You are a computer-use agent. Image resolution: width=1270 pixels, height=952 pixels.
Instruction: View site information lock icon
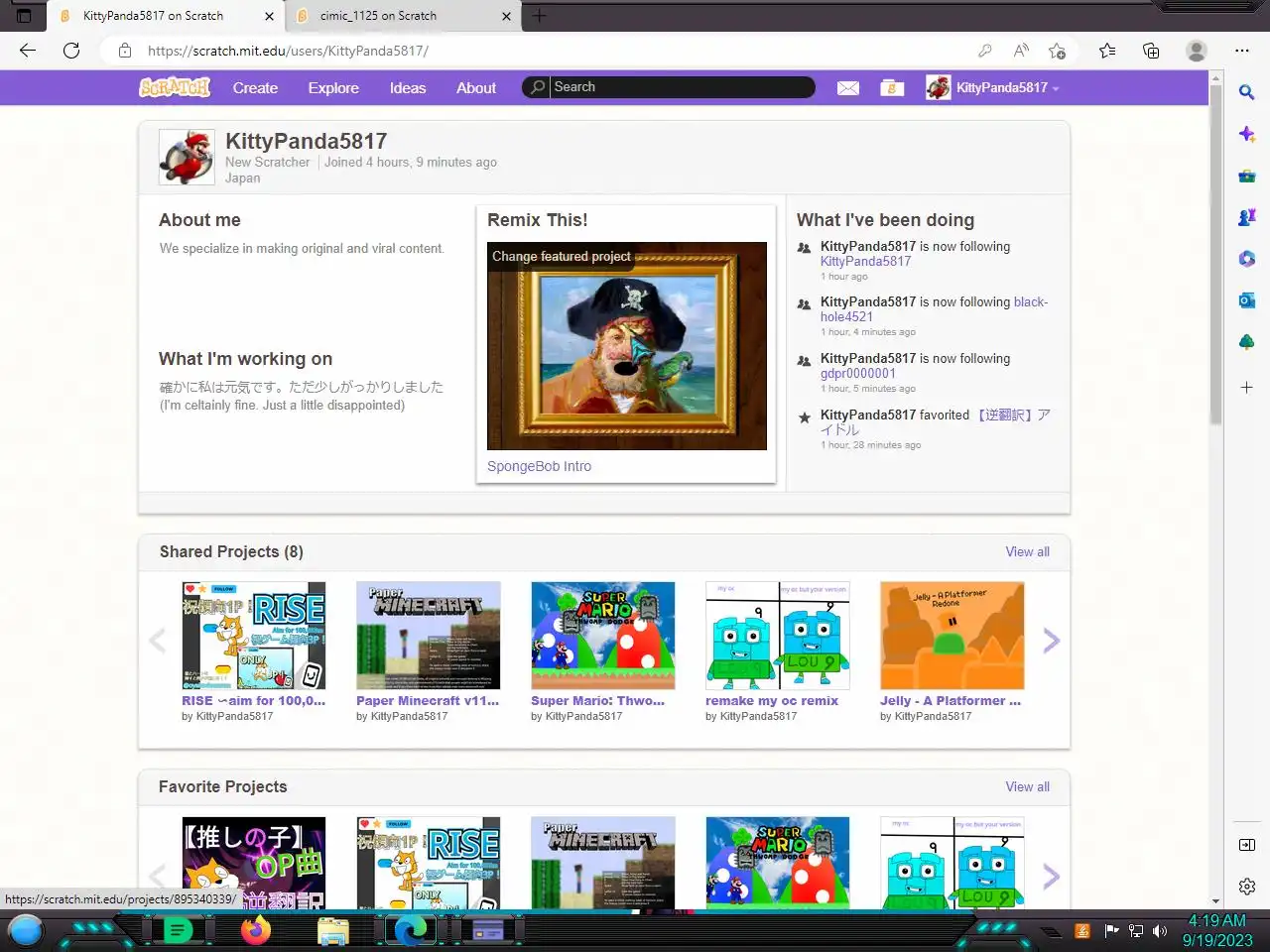[x=125, y=51]
